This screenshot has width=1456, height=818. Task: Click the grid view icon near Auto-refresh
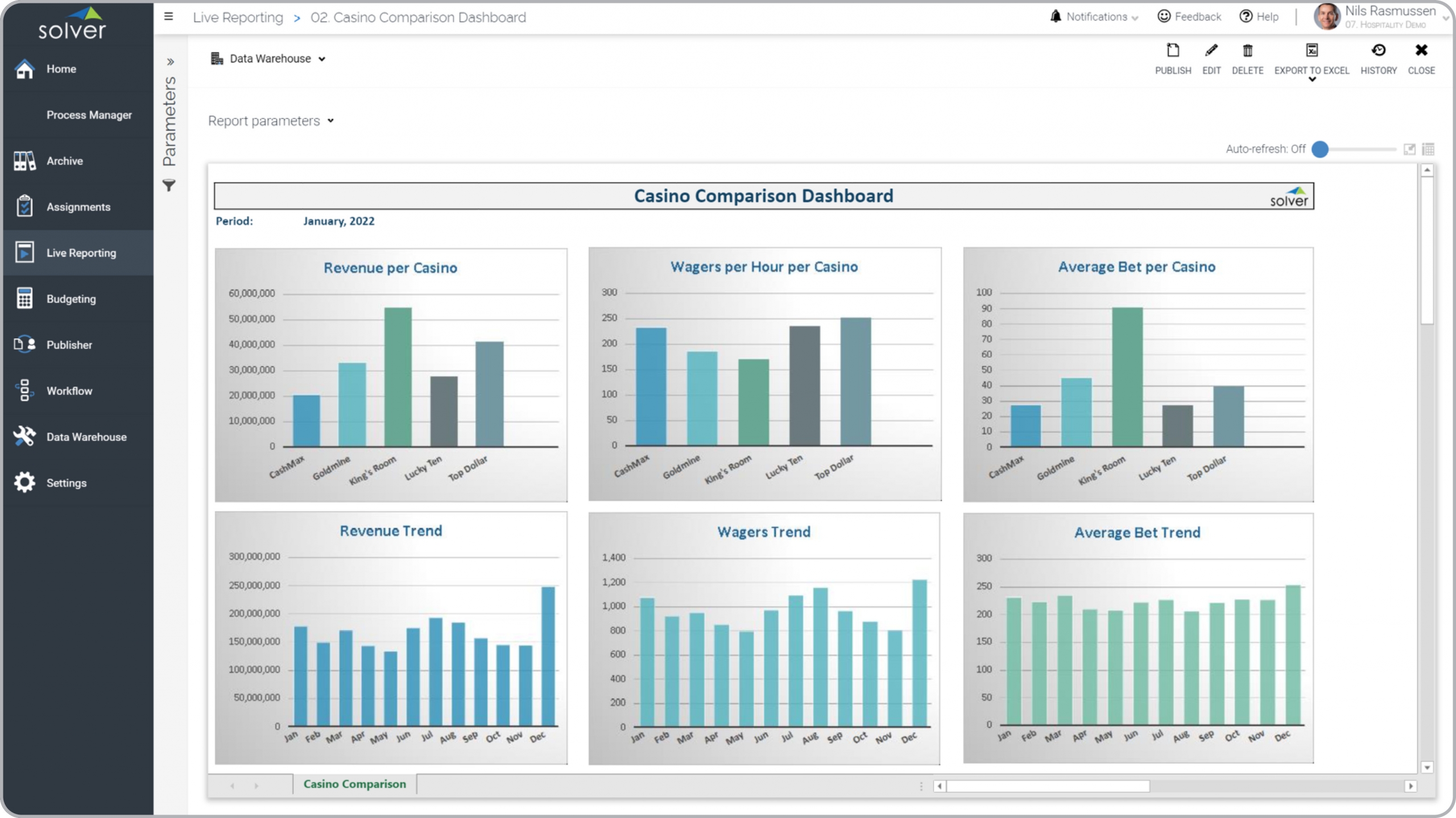pos(1428,149)
